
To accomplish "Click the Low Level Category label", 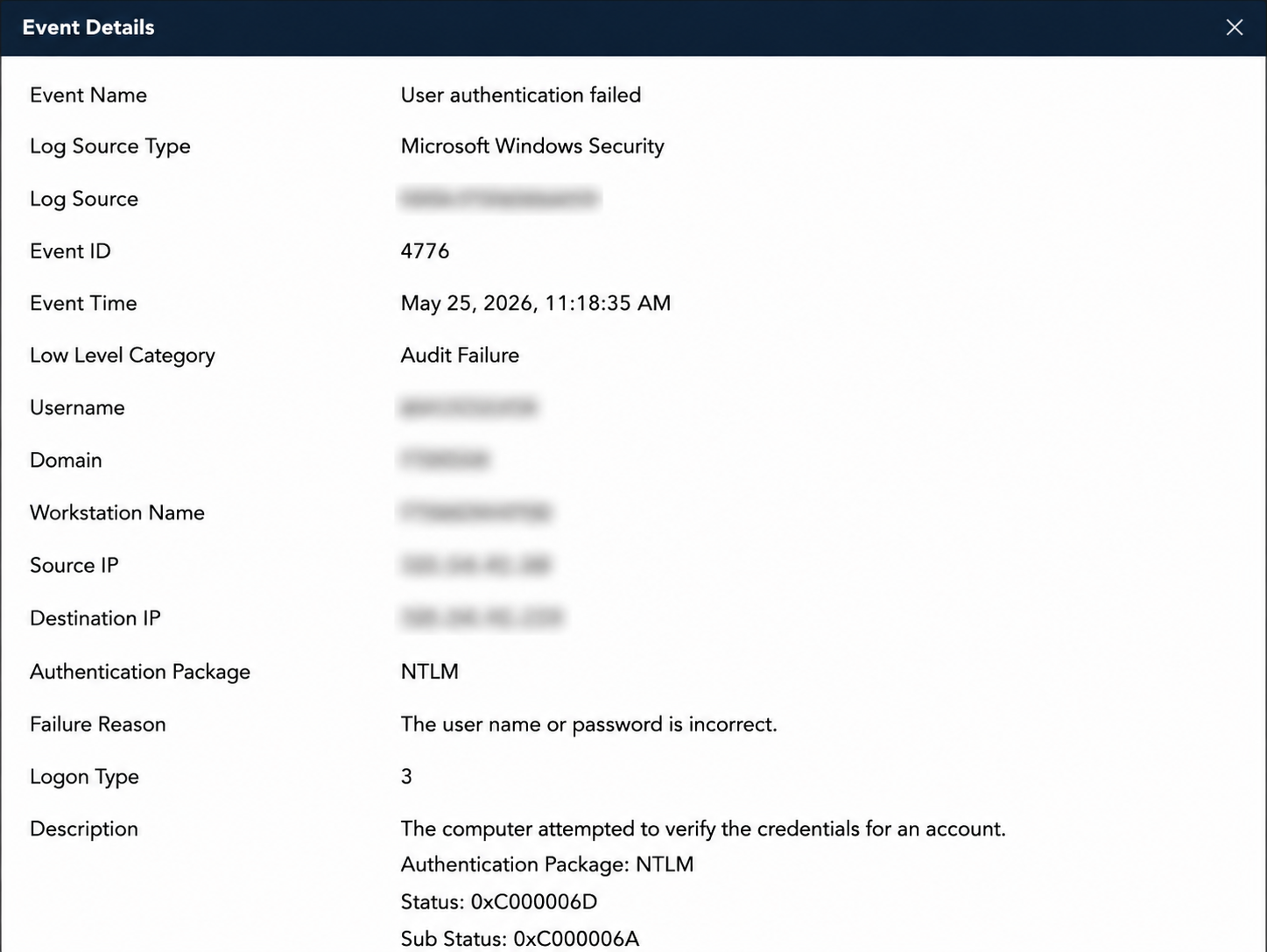I will (x=123, y=356).
